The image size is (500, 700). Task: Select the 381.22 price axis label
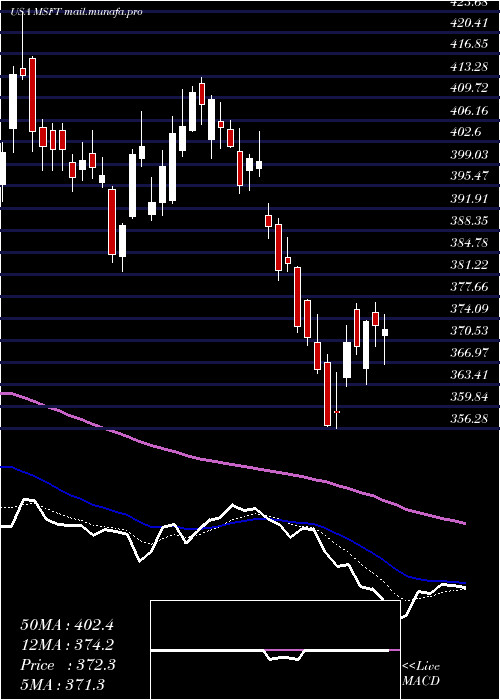(469, 265)
